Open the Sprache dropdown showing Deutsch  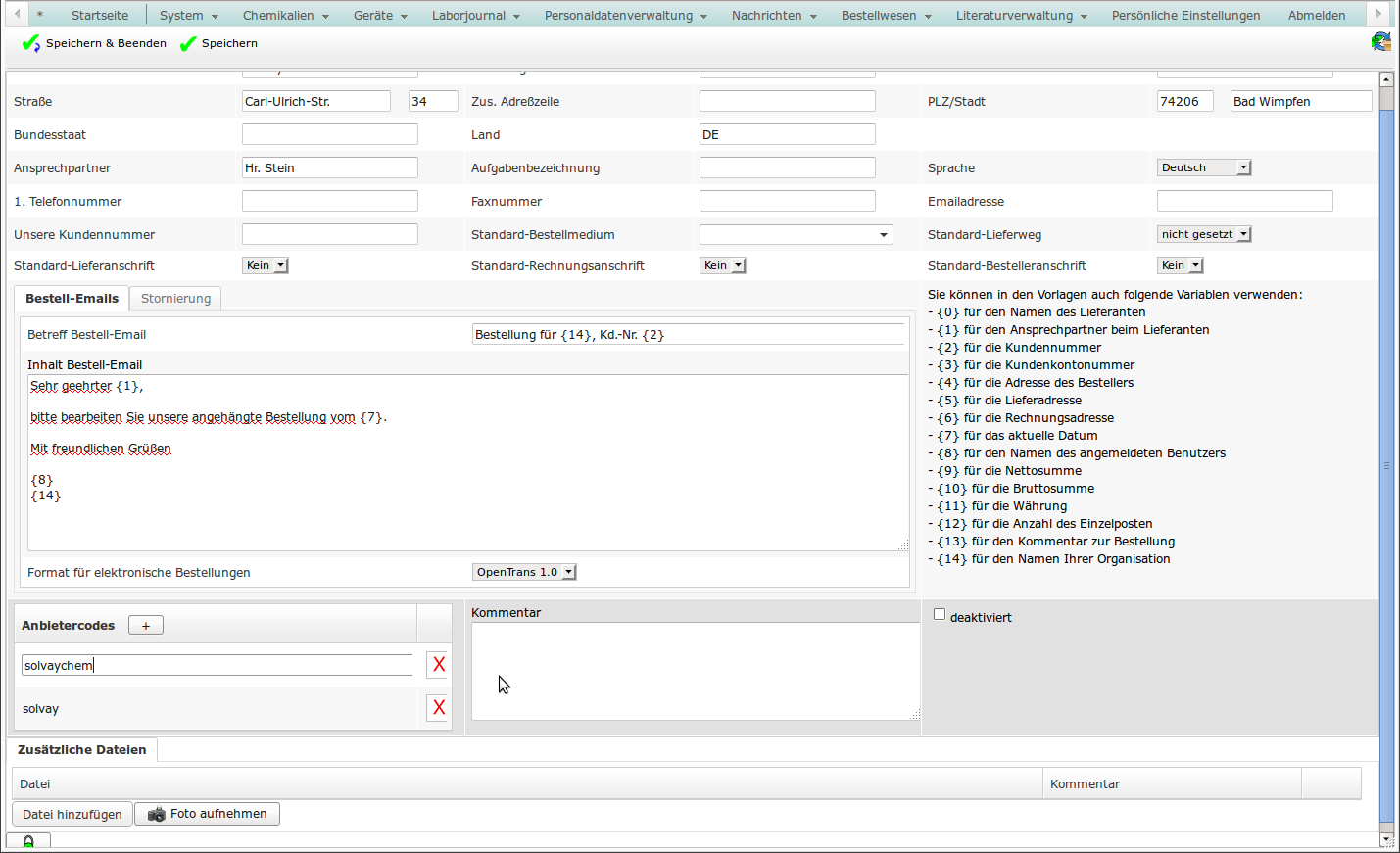pos(1203,167)
